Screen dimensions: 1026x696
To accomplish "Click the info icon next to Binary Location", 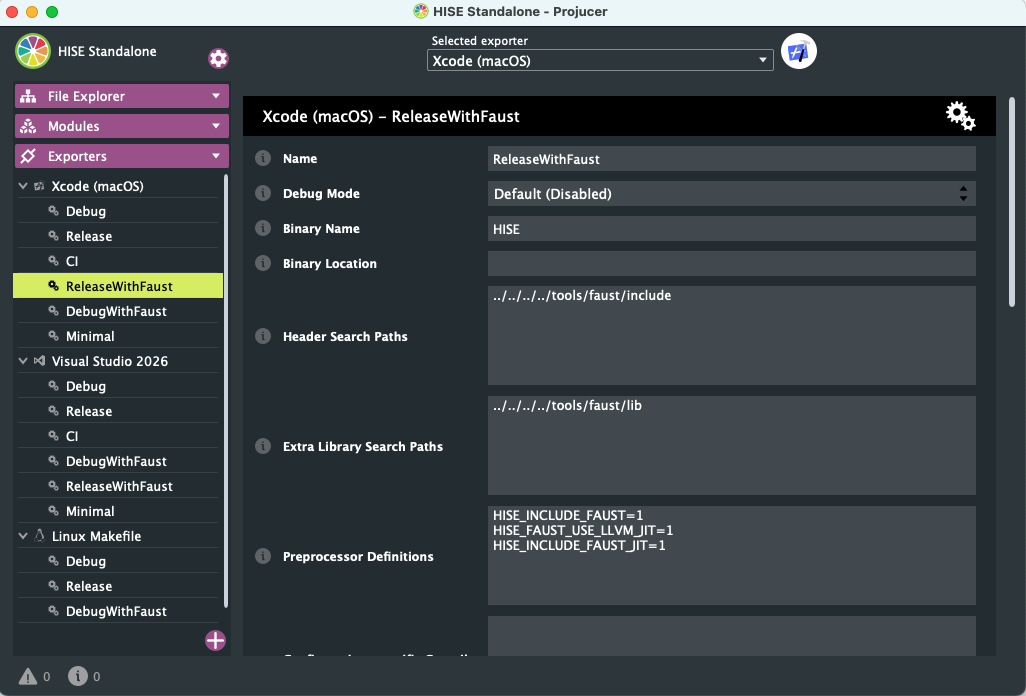I will pos(263,263).
